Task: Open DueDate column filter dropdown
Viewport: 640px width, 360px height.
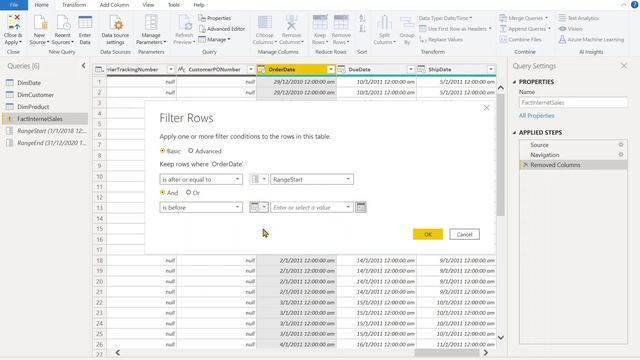Action: [411, 69]
